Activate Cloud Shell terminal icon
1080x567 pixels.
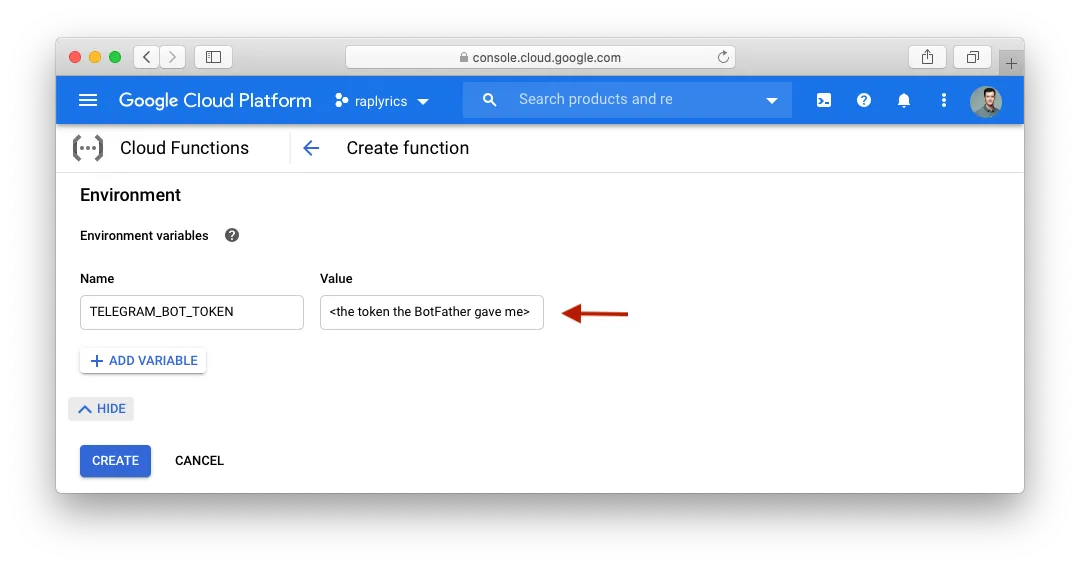[824, 100]
